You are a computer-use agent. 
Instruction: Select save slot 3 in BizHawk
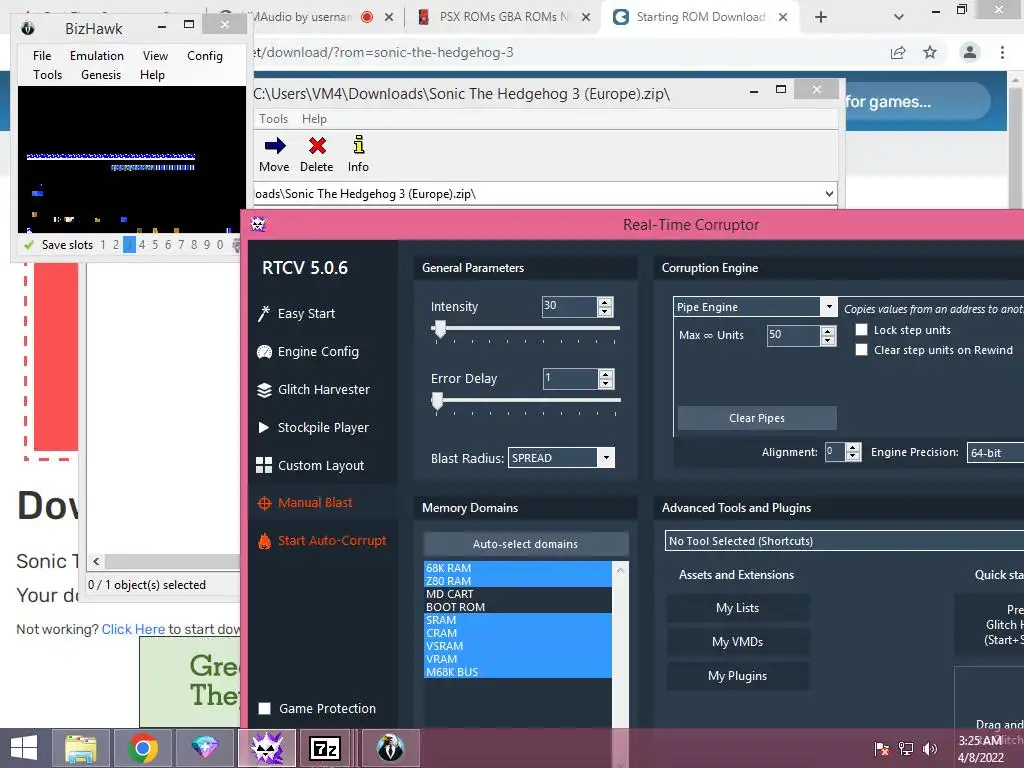129,245
